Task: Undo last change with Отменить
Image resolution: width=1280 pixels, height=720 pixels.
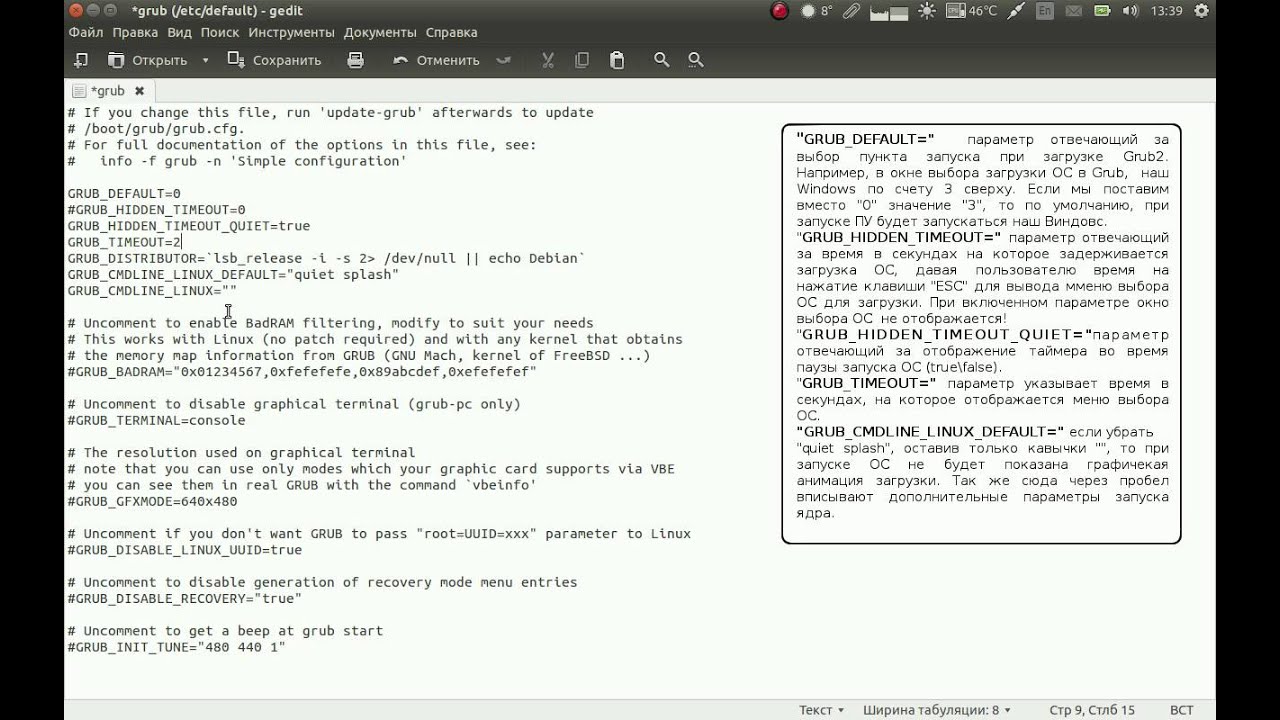Action: 437,60
